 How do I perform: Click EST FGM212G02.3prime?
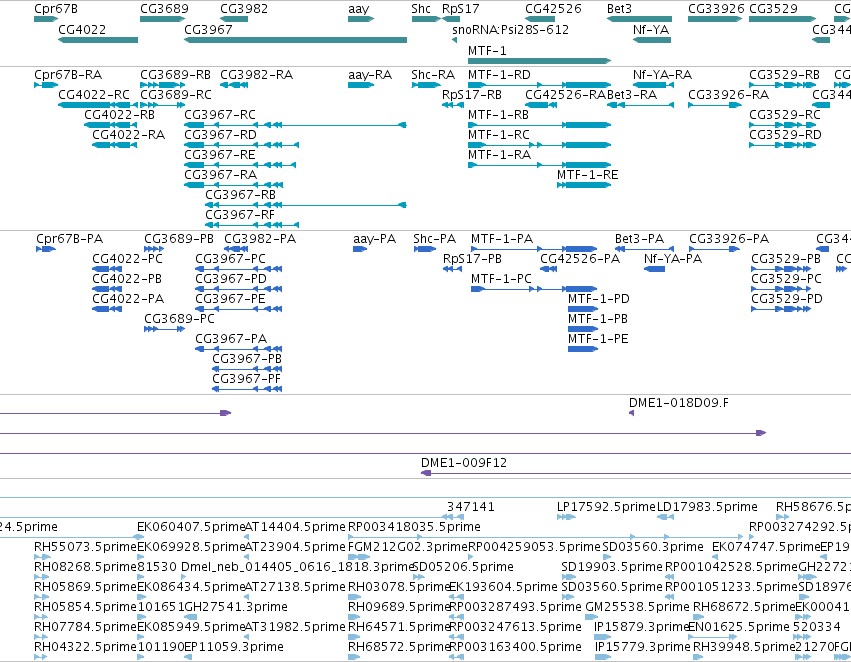(x=408, y=546)
